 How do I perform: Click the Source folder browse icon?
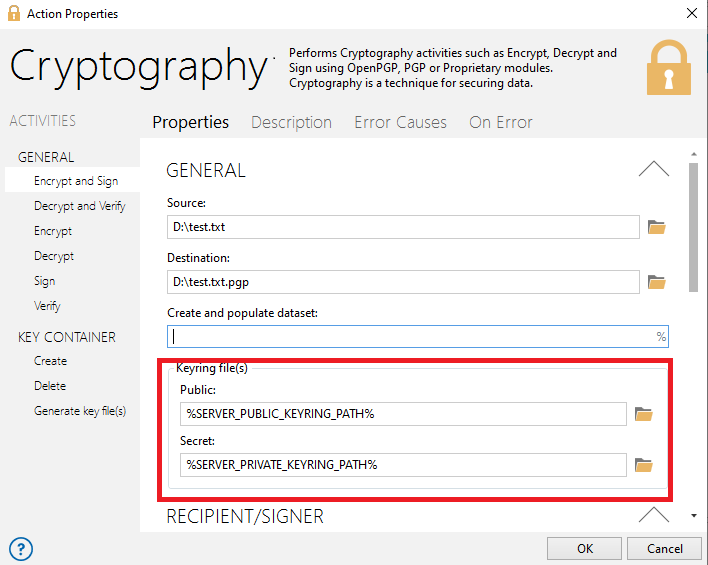coord(656,227)
